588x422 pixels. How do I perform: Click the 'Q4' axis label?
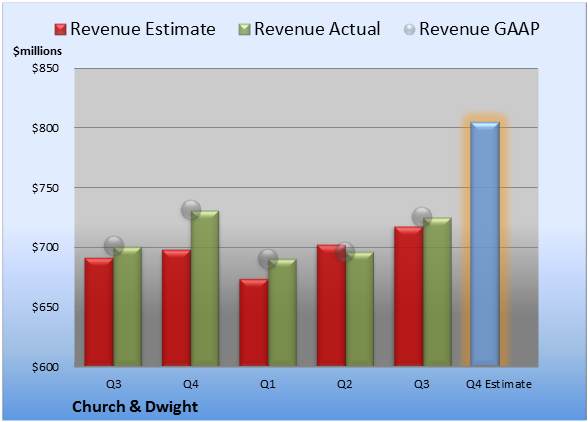click(190, 384)
